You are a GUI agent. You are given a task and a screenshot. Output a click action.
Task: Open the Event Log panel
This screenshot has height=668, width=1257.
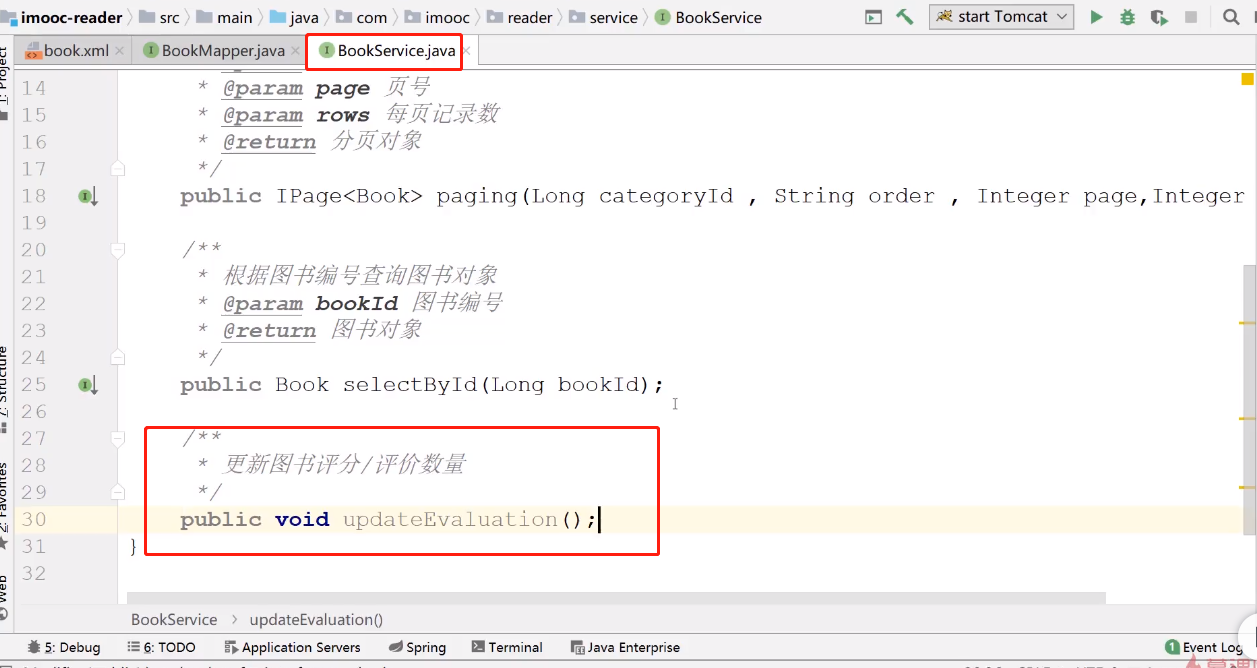click(x=1204, y=647)
